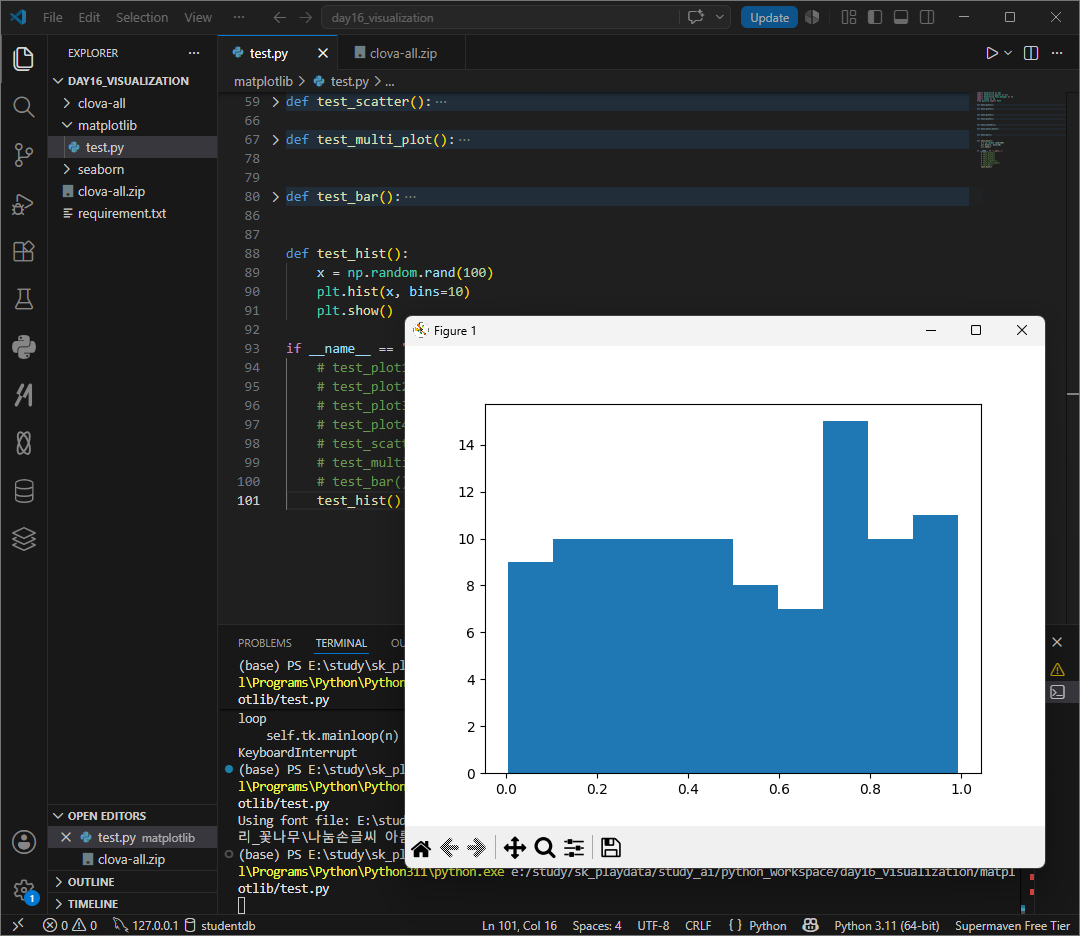Click the code minimap overview
Image resolution: width=1080 pixels, height=936 pixels.
[1019, 130]
